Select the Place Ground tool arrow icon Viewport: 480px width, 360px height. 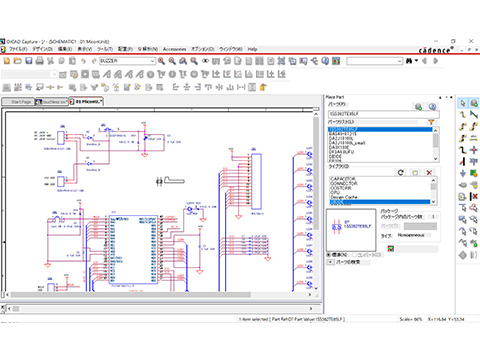463,173
